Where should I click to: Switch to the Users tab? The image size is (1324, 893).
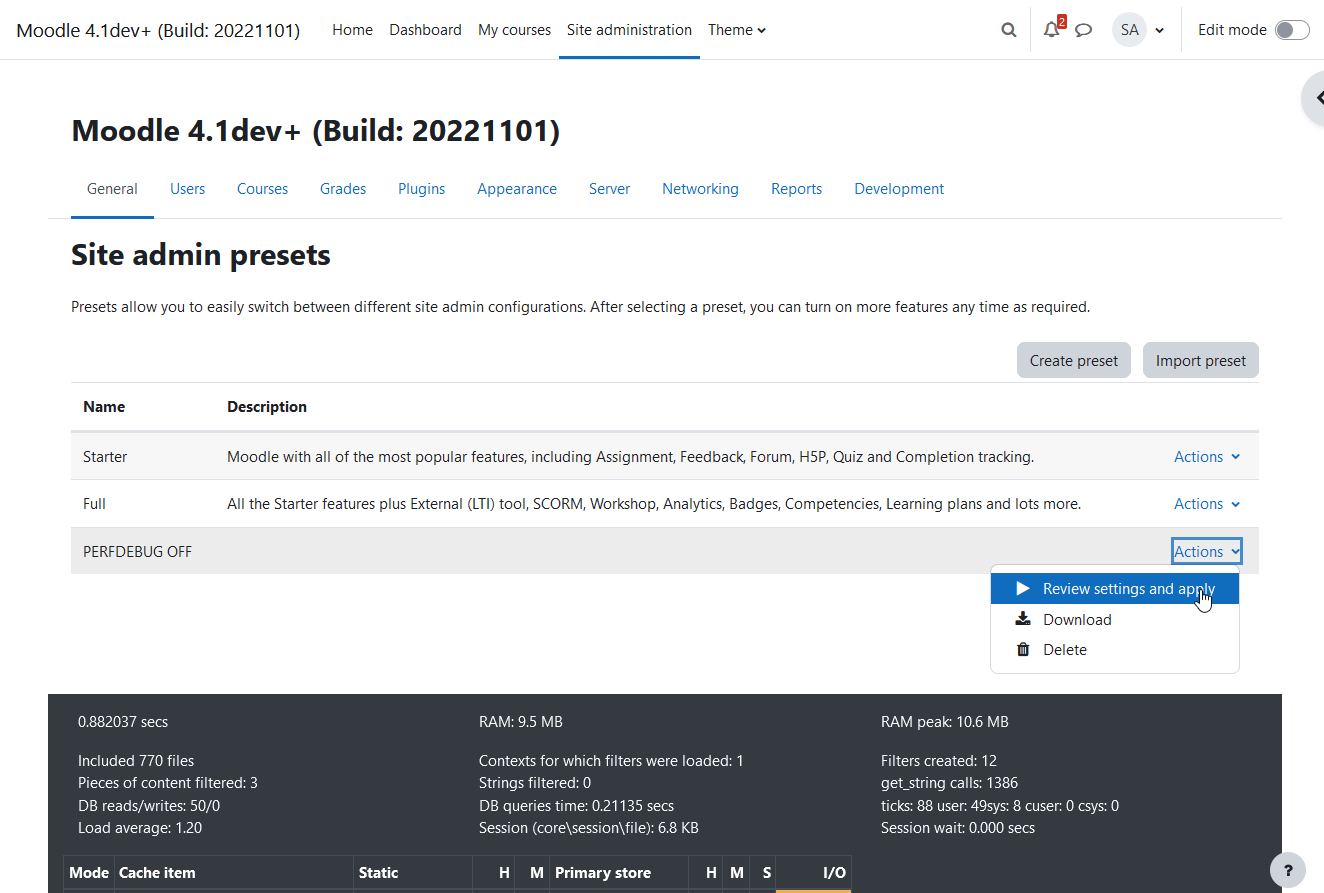click(x=187, y=188)
